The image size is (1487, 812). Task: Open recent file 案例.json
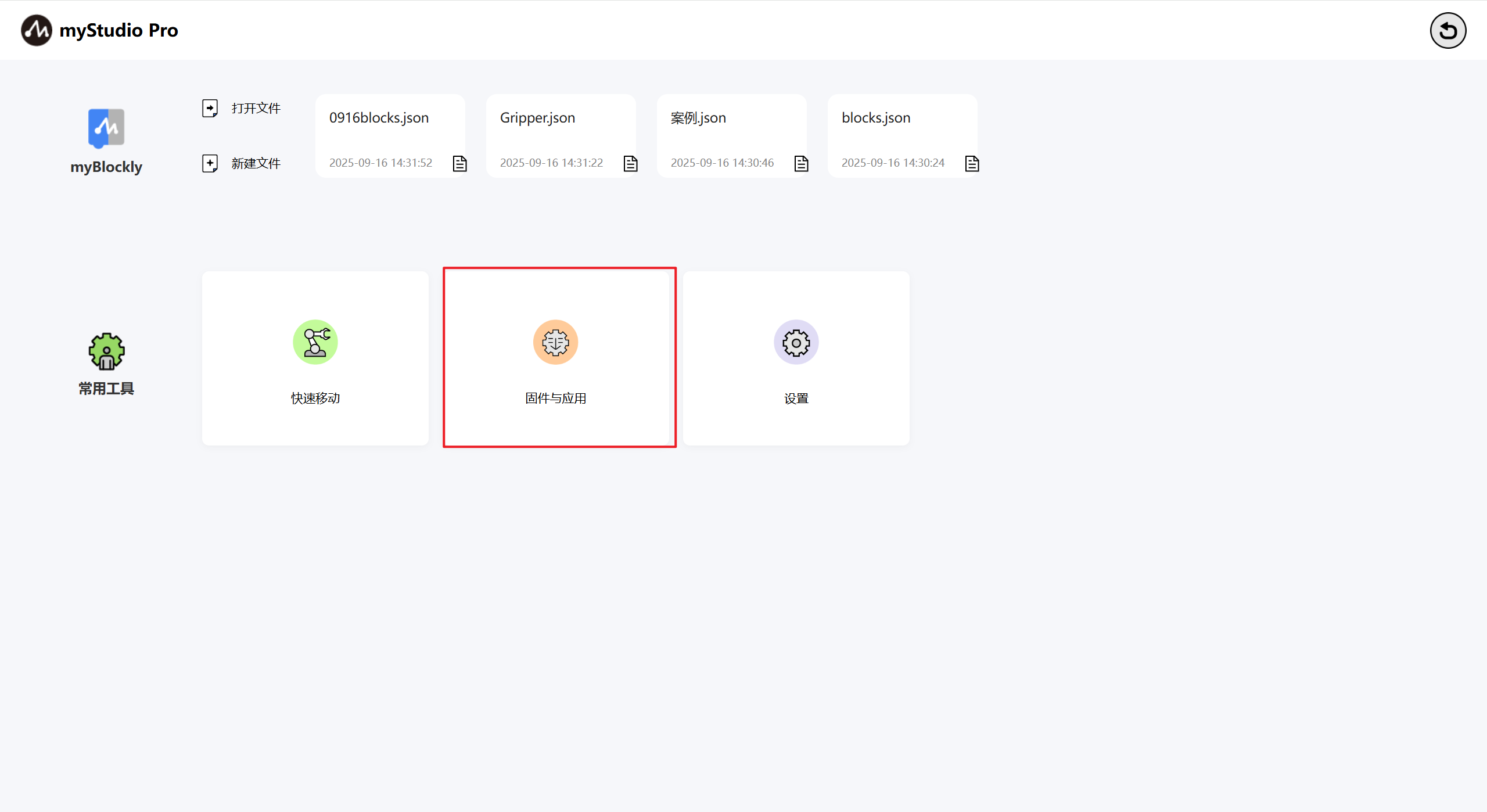[x=698, y=118]
